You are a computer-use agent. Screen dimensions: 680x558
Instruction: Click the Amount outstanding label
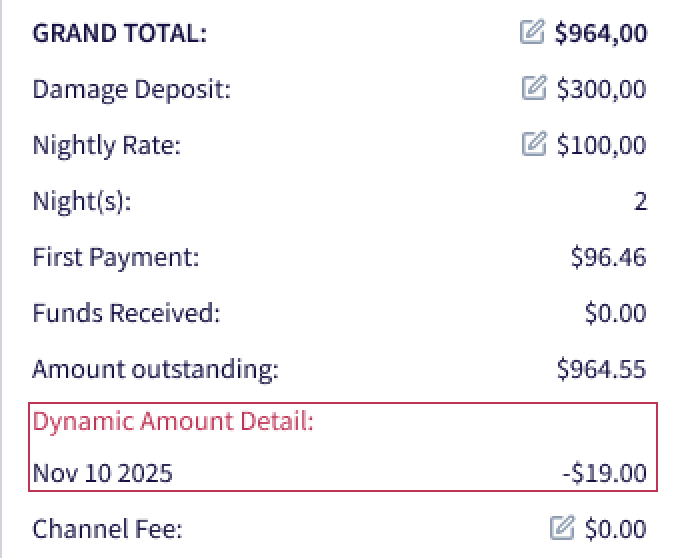coord(155,369)
